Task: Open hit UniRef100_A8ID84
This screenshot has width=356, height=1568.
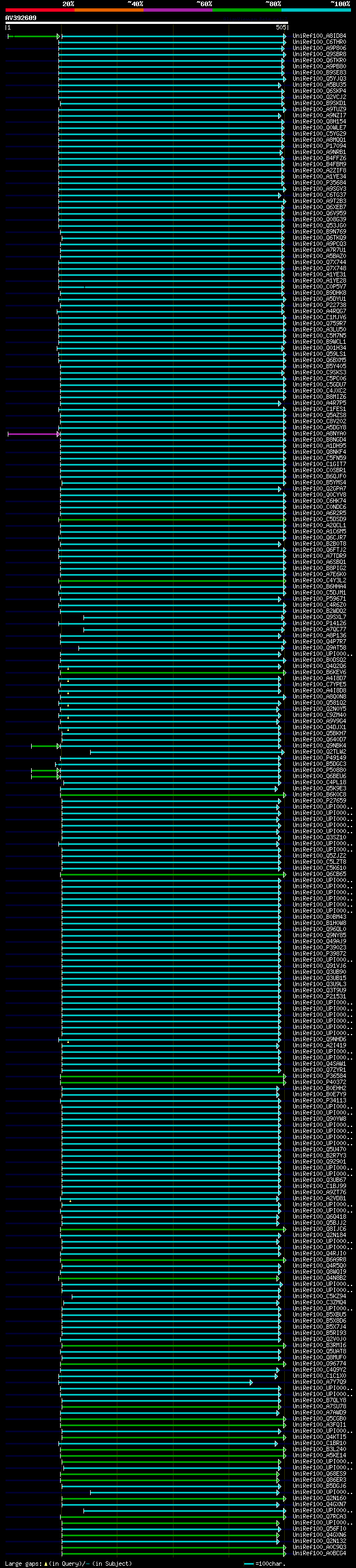Action: 319,36
